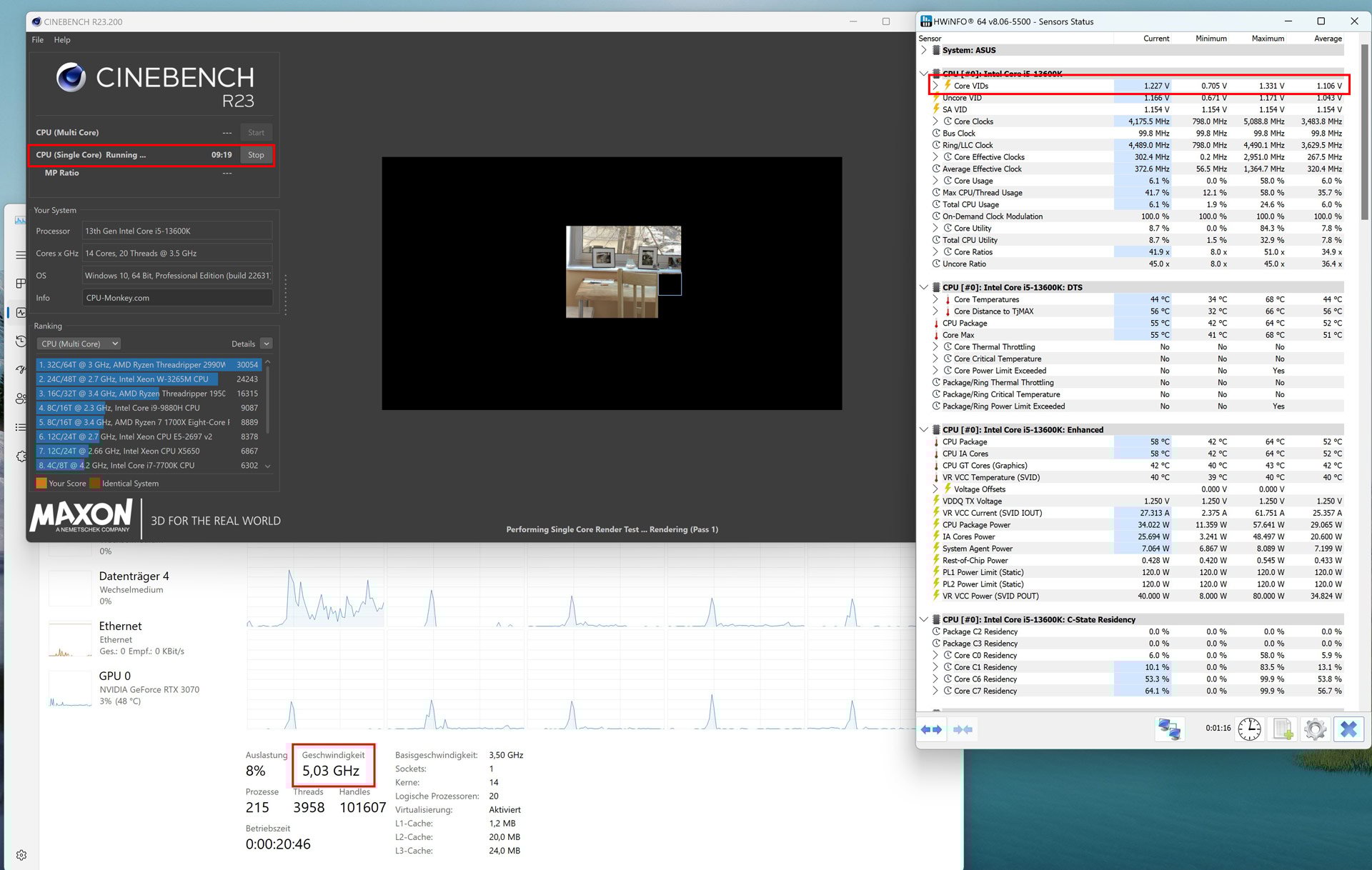Collapse the C-State Residency sensor group
The image size is (1372, 870).
coord(924,619)
